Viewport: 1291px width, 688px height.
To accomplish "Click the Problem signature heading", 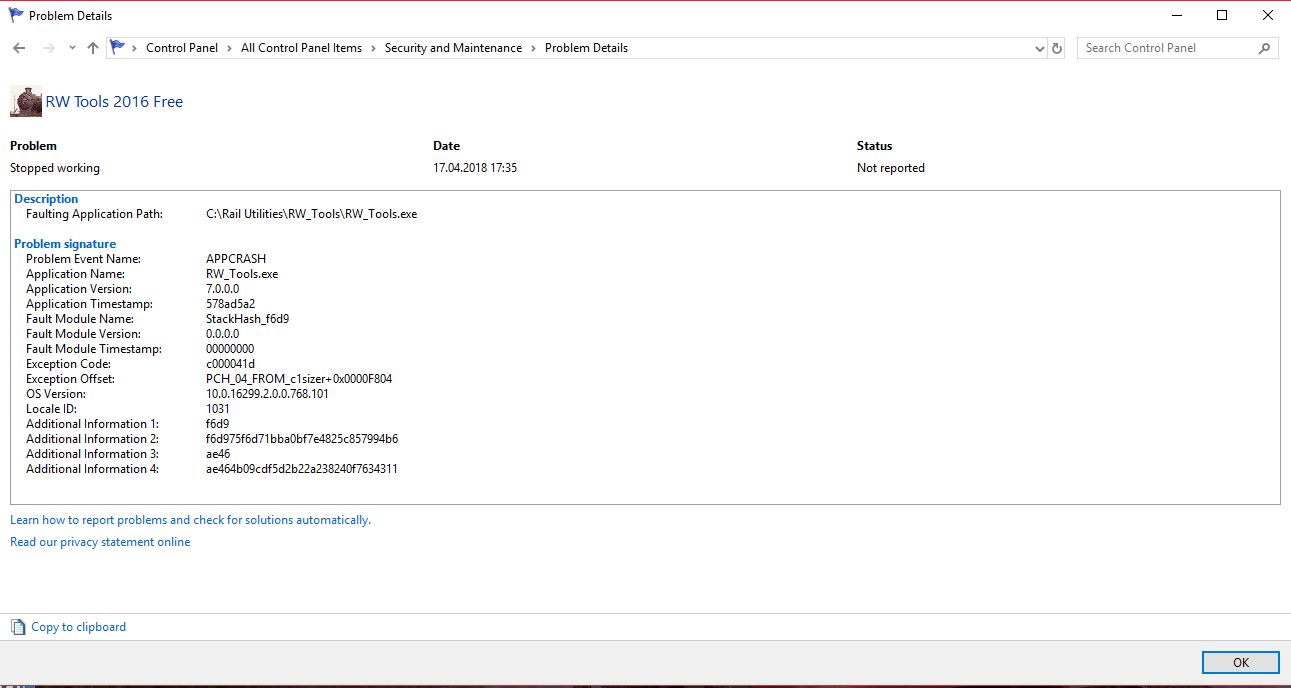I will coord(65,244).
